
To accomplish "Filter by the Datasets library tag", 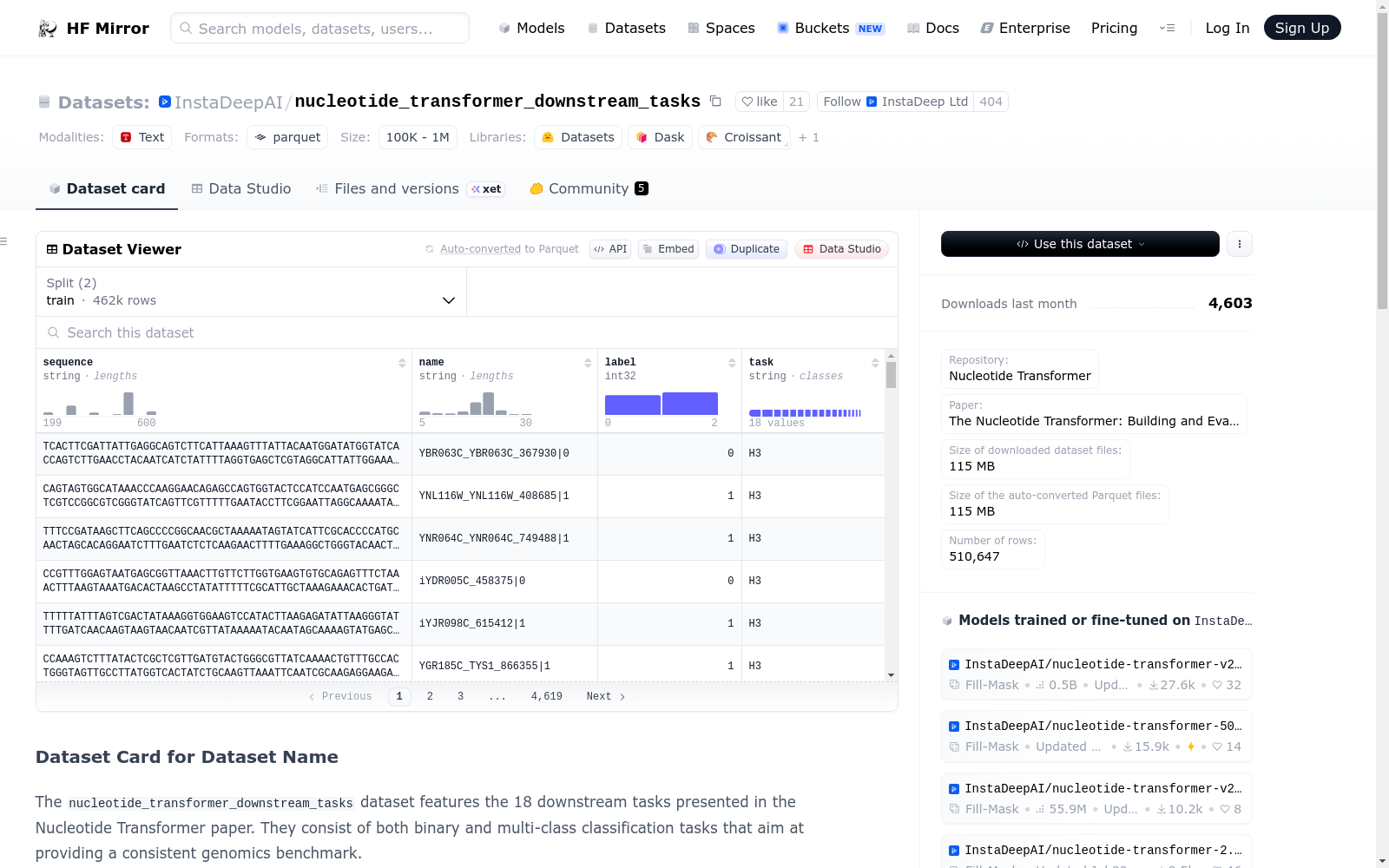I will [578, 137].
